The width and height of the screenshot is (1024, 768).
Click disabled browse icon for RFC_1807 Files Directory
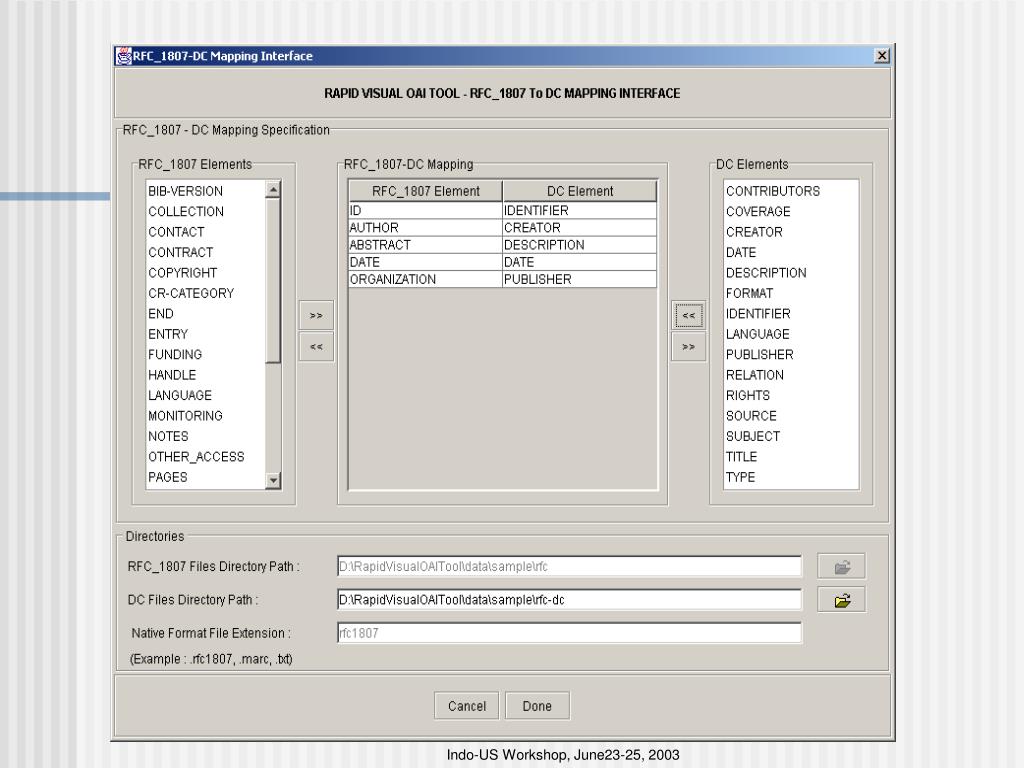[842, 567]
